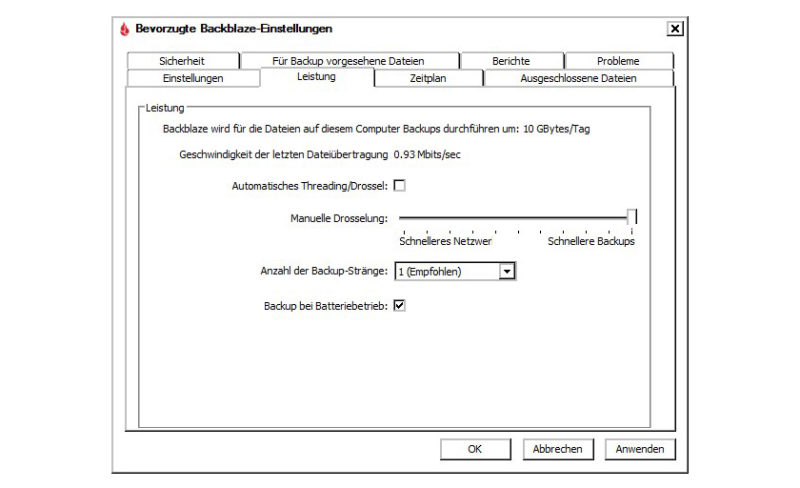Expand the Anzahl der Backup-Stränge dropdown arrow
This screenshot has width=800, height=488.
click(x=507, y=272)
